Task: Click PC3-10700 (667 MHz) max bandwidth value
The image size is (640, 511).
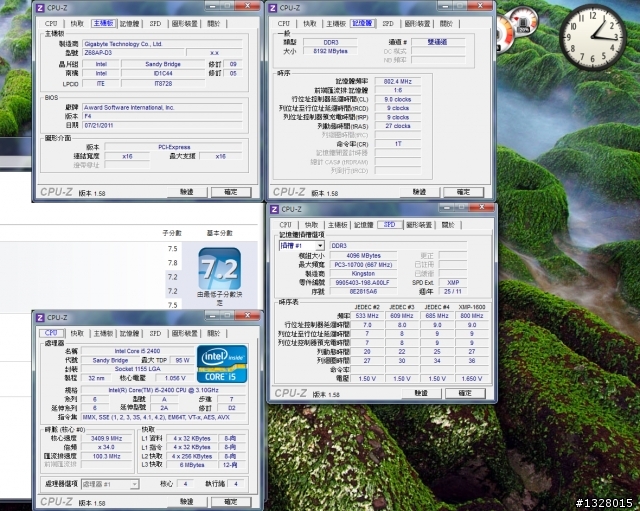Action: point(363,264)
